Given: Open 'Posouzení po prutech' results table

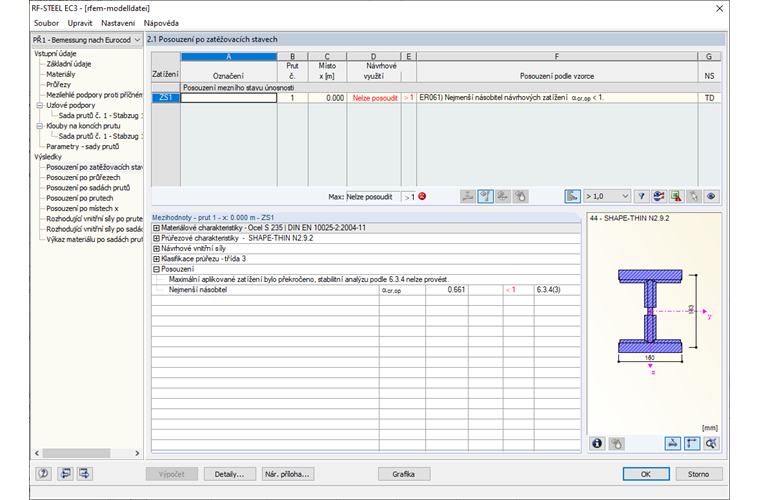Looking at the screenshot, I should 79,198.
